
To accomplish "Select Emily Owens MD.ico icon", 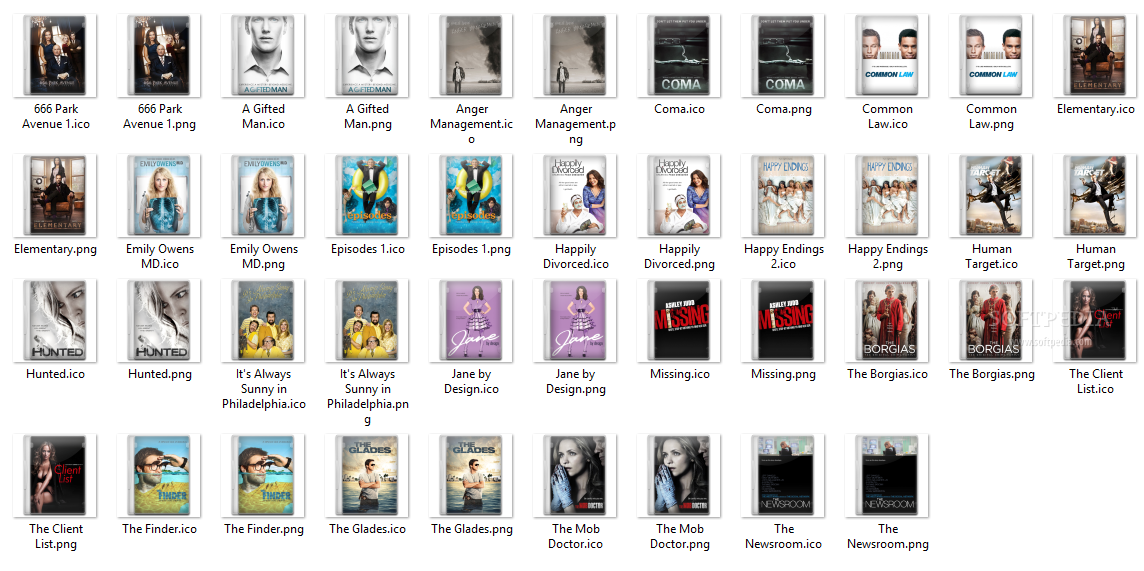I will point(159,195).
